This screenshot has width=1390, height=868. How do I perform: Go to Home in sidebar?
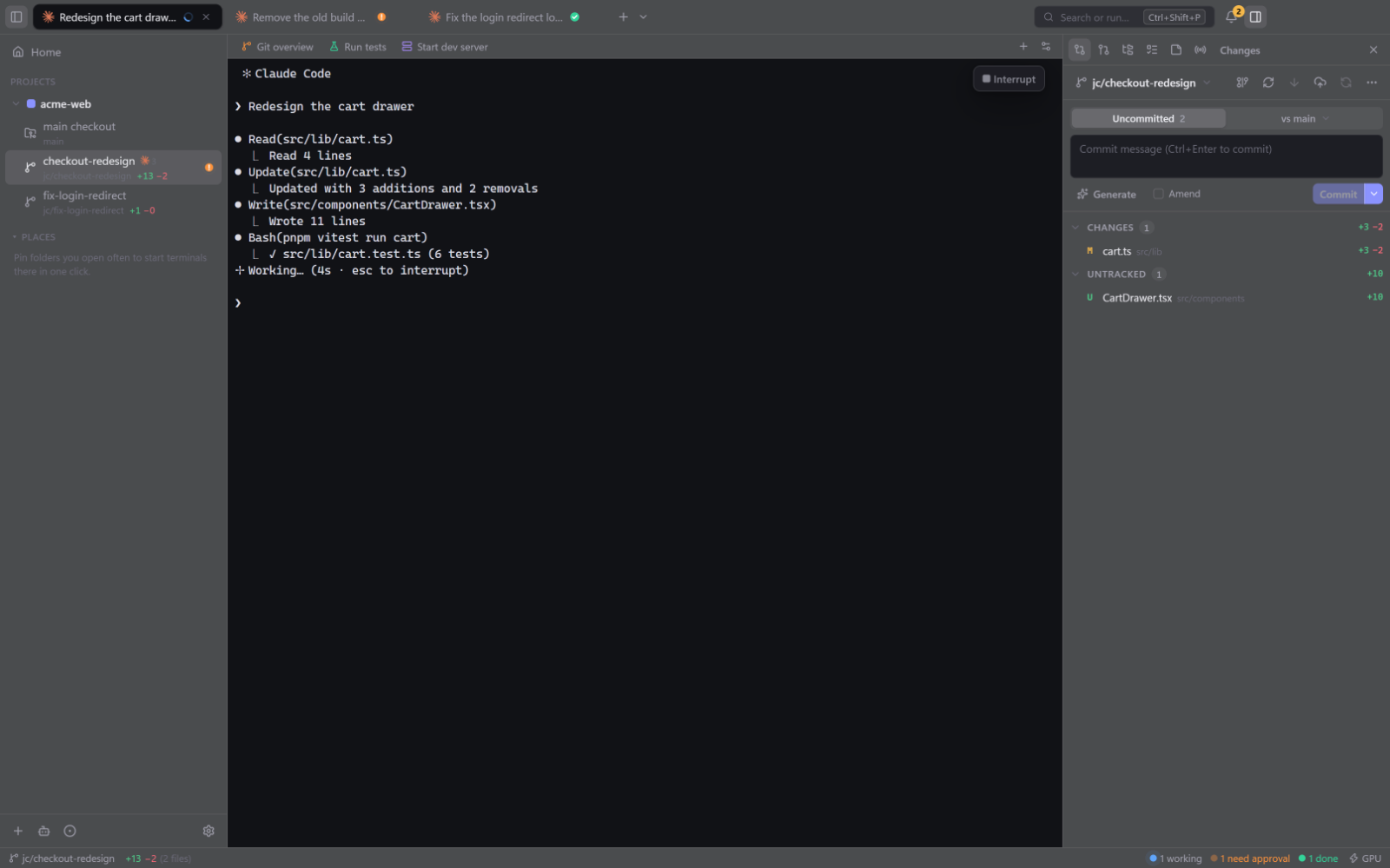point(36,52)
